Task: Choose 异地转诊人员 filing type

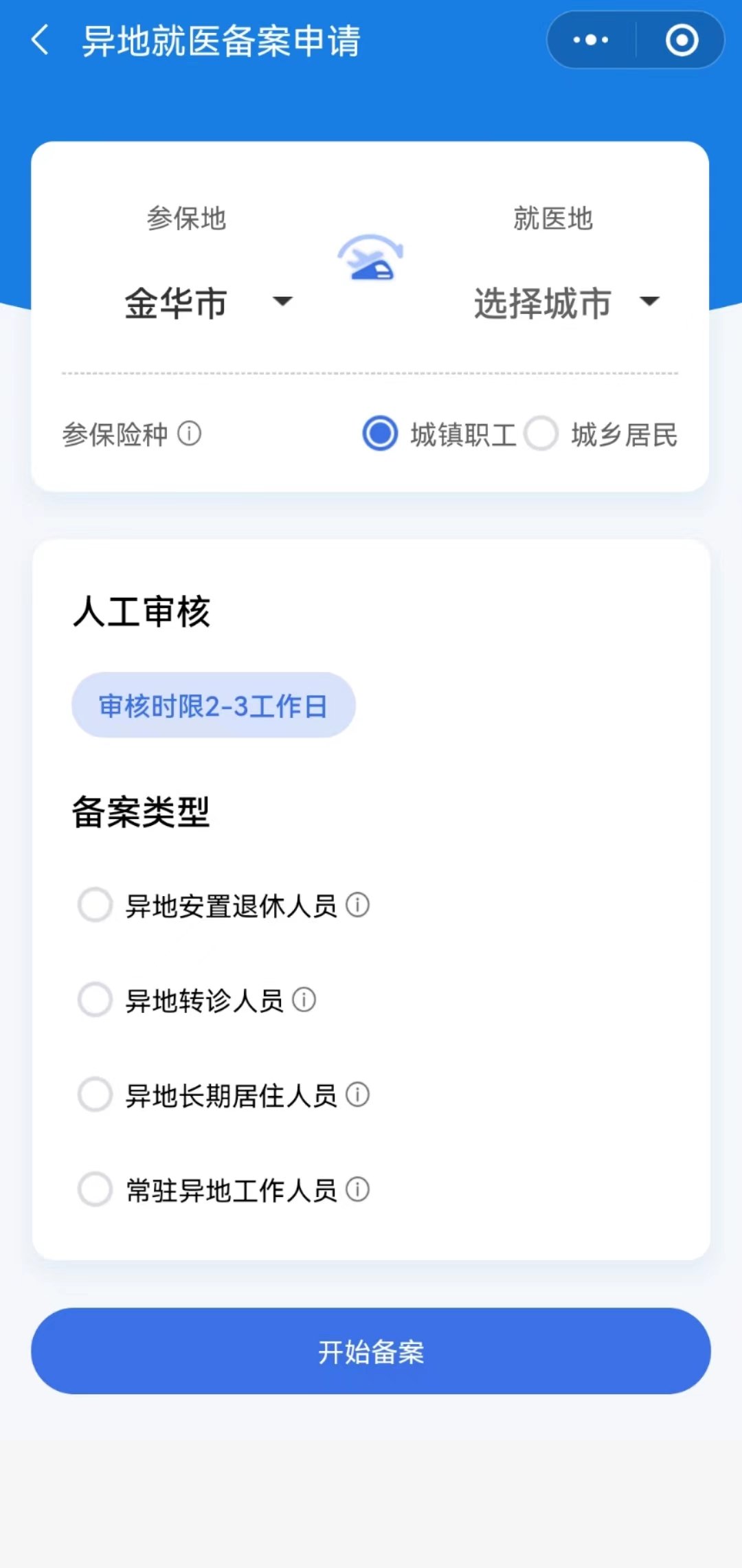Action: 95,1000
